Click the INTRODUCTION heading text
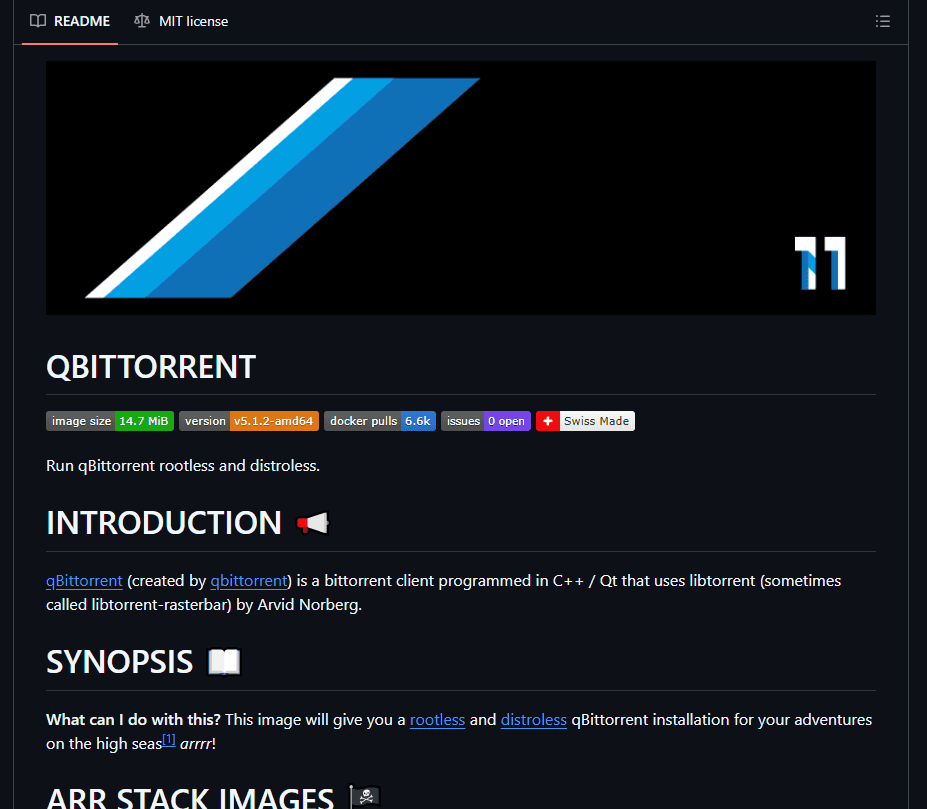Viewport: 927px width, 809px height. coord(164,523)
